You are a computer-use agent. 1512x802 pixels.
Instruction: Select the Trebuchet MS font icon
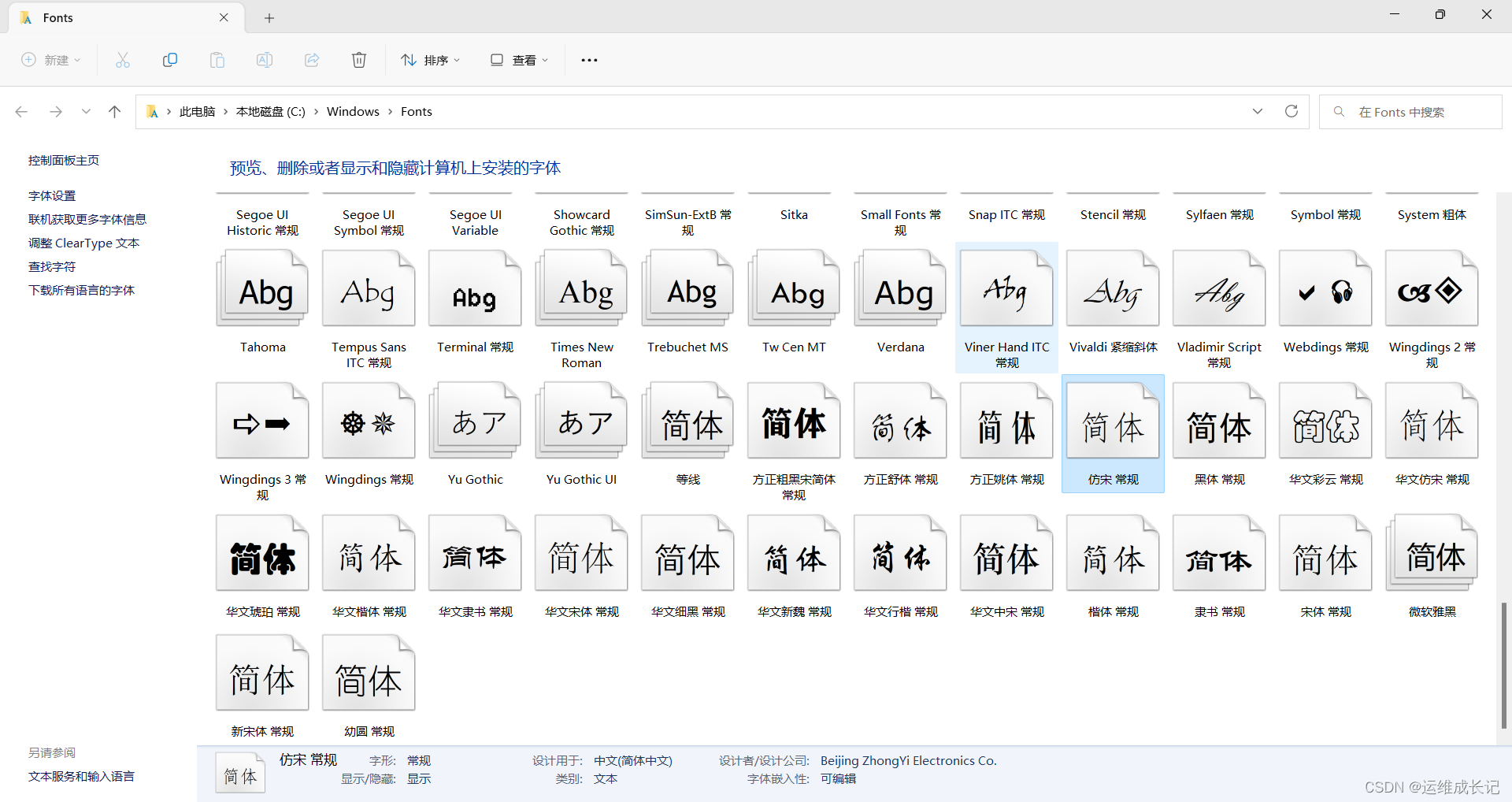[x=687, y=288]
